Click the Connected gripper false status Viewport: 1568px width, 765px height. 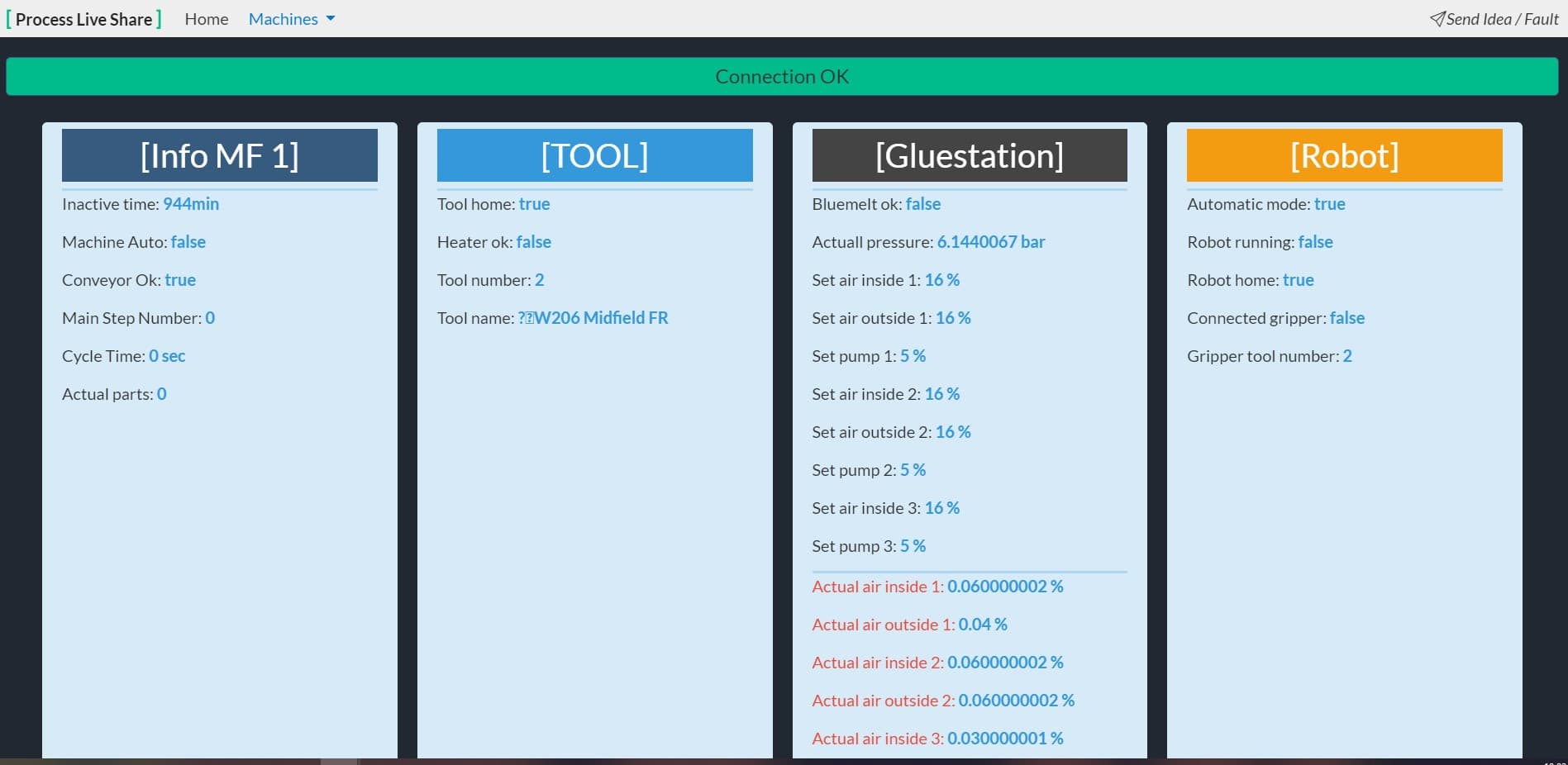pyautogui.click(x=1346, y=318)
